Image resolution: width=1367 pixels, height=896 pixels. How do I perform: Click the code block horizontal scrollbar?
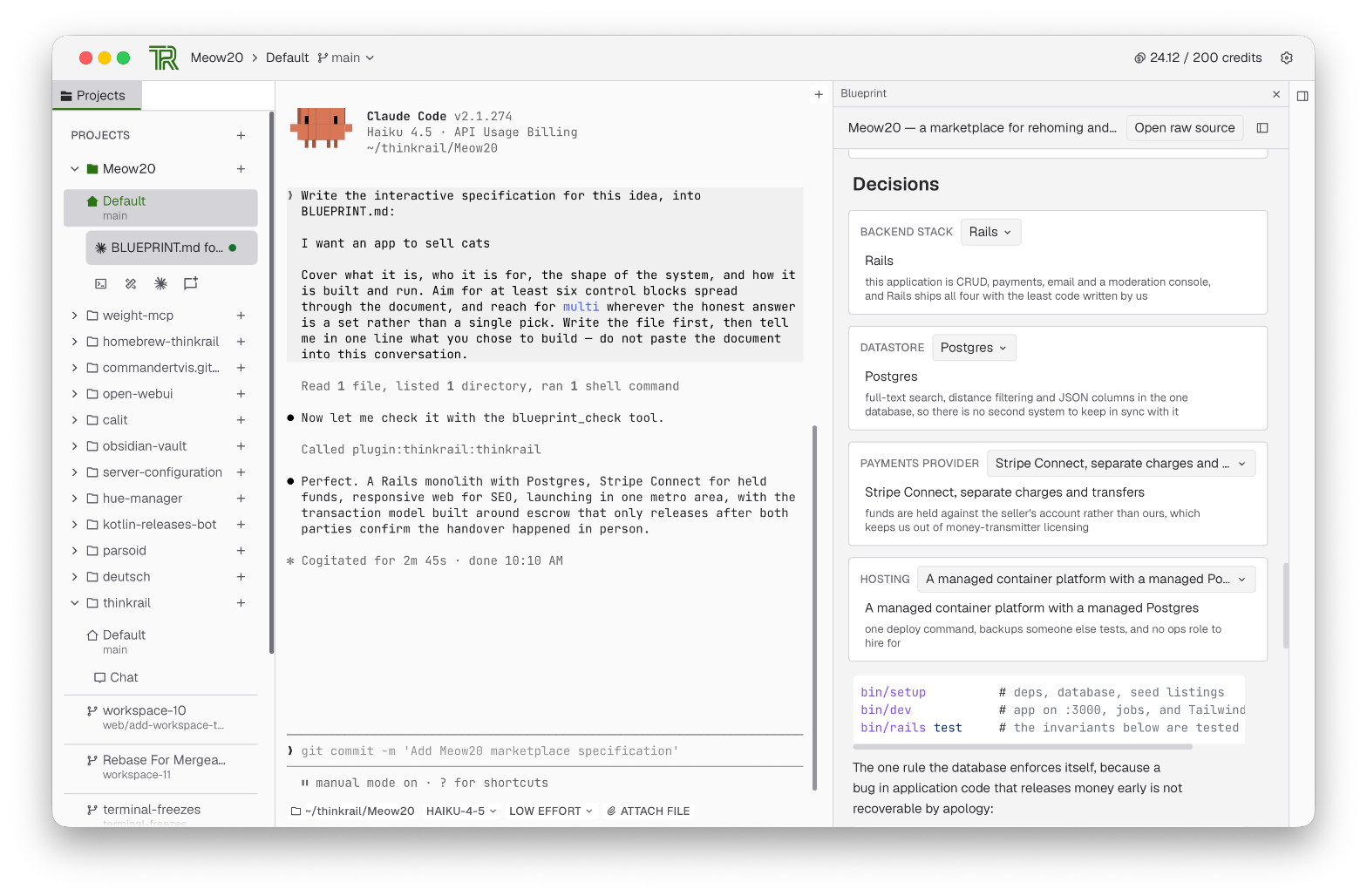point(1022,747)
